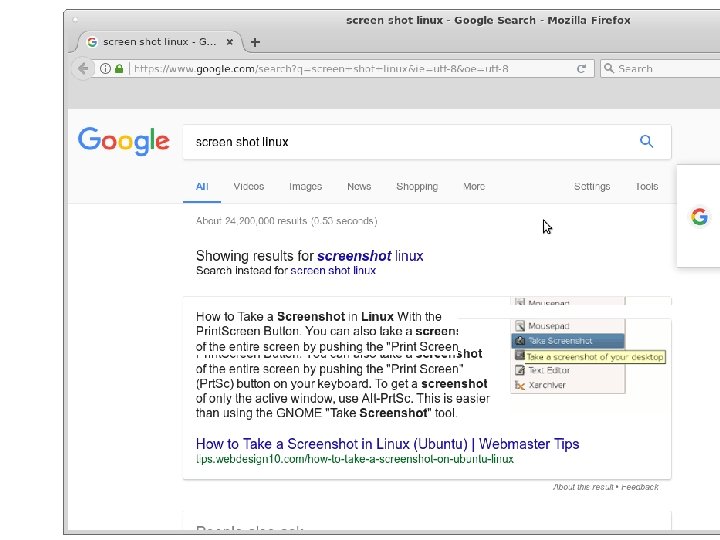Close the 'screen shot linux' tab
Screen dimensions: 720x540
click(x=230, y=42)
